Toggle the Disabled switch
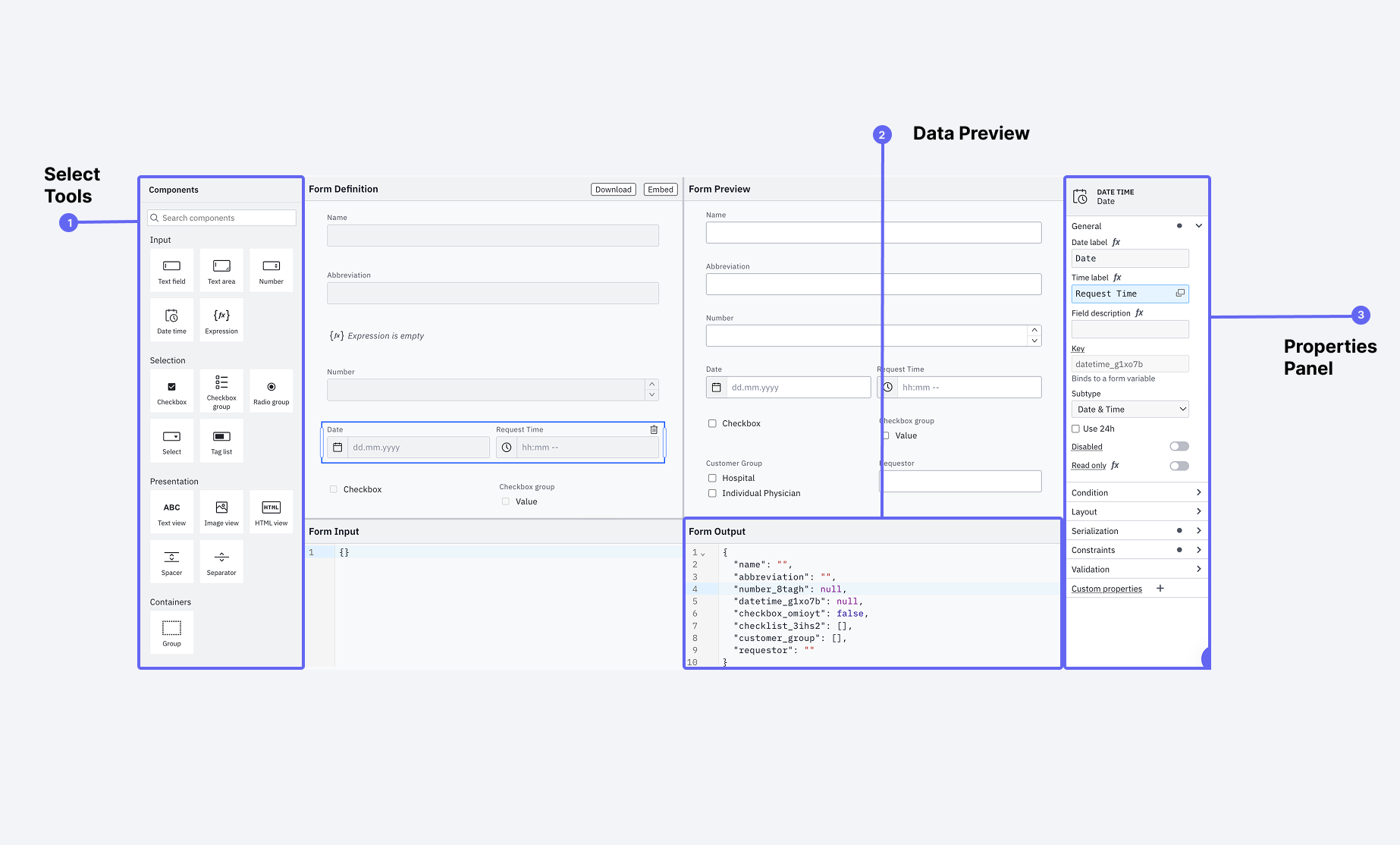Screen dimensions: 1400x845 coord(1179,447)
